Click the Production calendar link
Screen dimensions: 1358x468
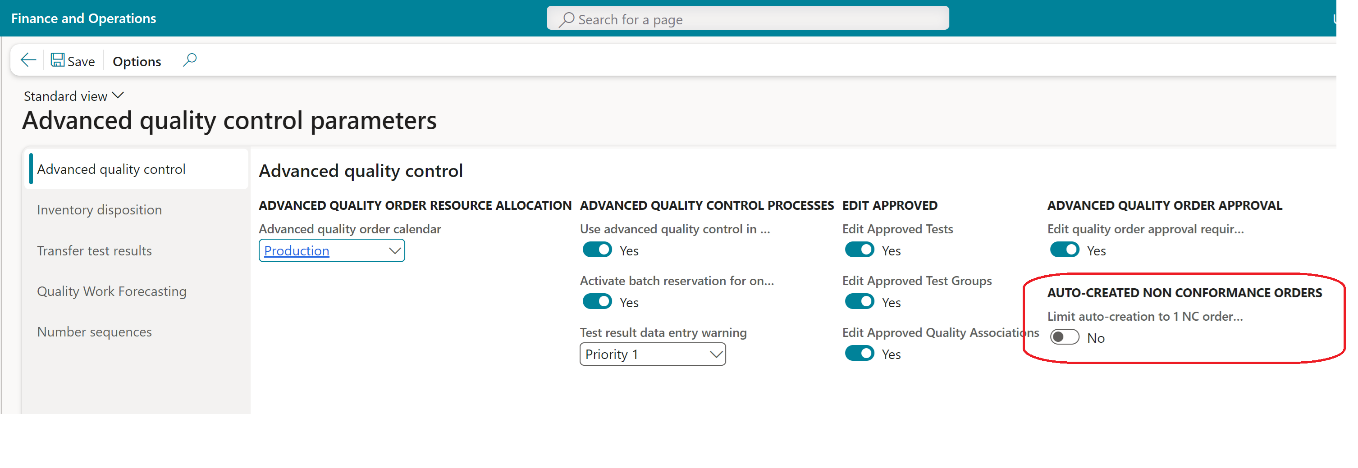point(297,251)
